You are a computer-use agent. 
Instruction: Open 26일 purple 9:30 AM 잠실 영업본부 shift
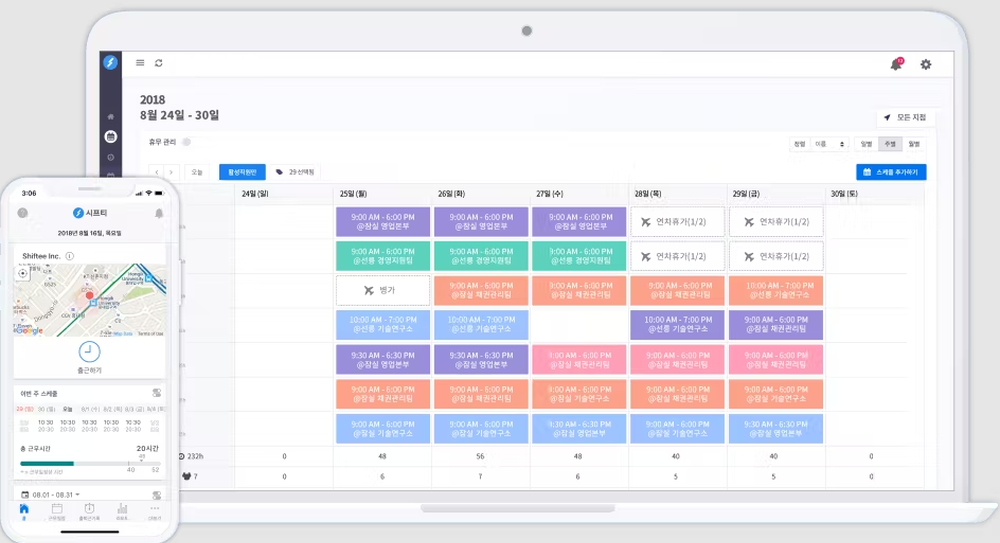pyautogui.click(x=481, y=359)
